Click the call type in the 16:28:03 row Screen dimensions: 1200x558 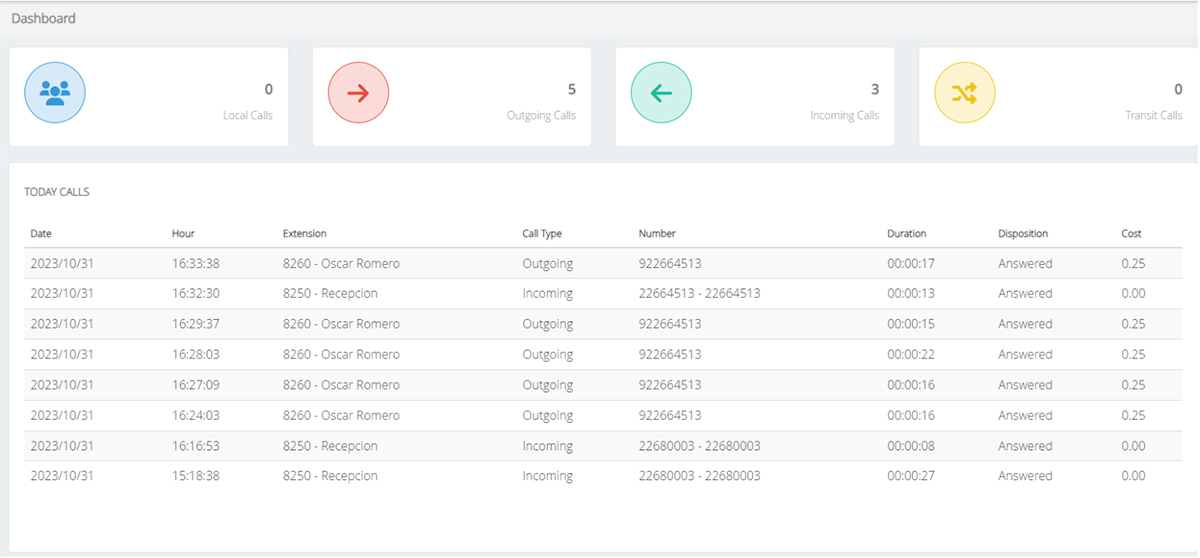547,355
